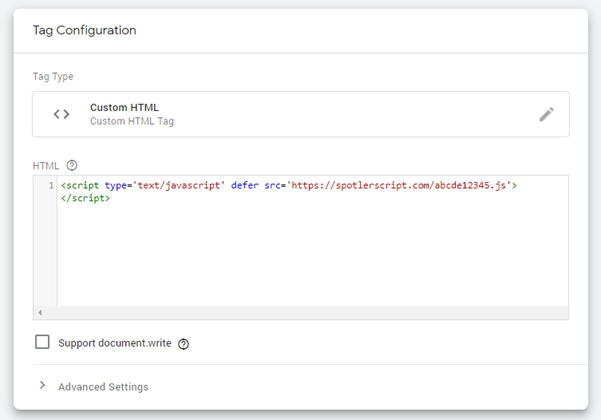601x420 pixels.
Task: Select the Custom HTML tag type card
Action: (301, 114)
